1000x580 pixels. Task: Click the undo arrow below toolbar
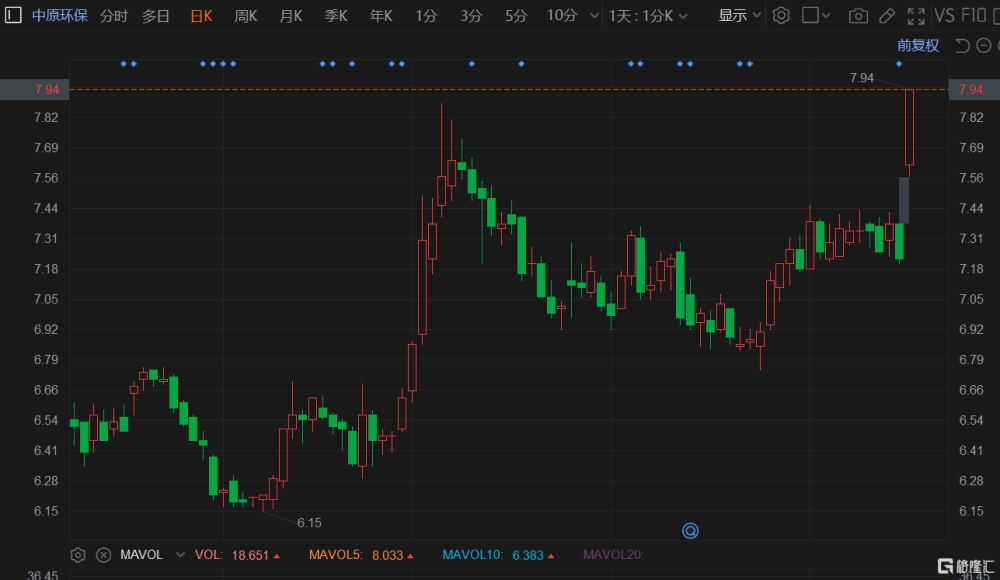(x=962, y=45)
